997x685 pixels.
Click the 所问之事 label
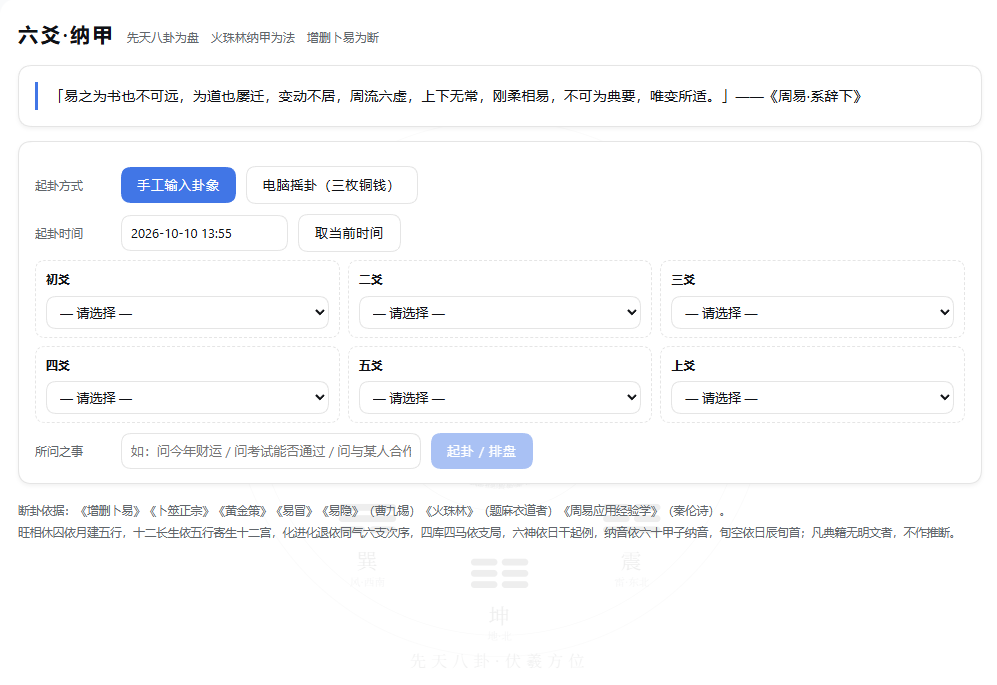59,452
